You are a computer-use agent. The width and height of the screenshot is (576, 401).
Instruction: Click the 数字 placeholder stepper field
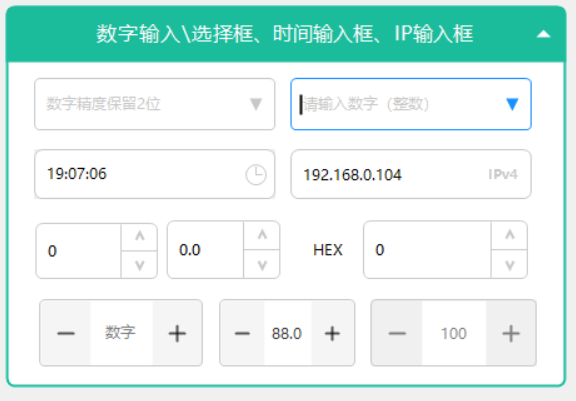pyautogui.click(x=122, y=333)
